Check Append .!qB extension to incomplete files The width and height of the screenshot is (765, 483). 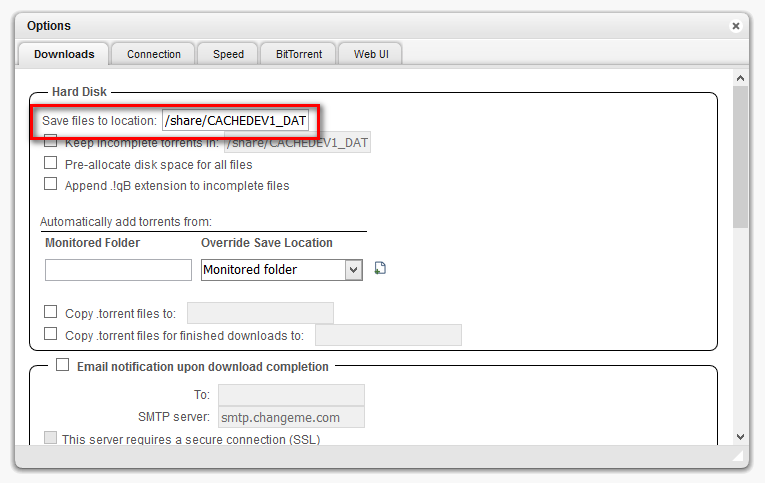51,184
